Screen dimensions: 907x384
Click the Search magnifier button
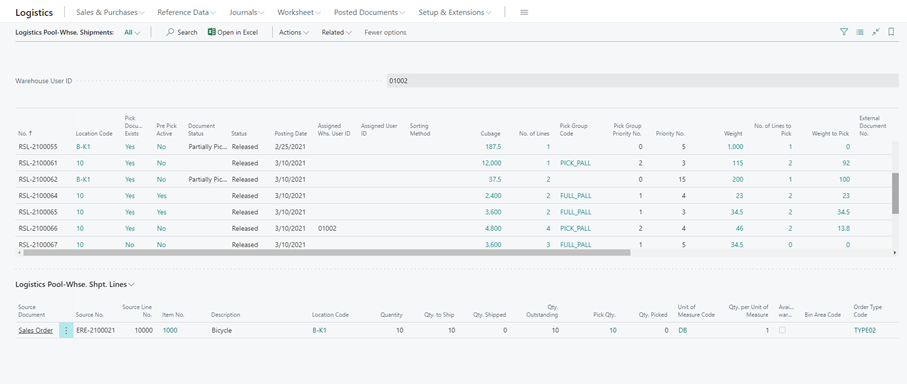pos(182,32)
